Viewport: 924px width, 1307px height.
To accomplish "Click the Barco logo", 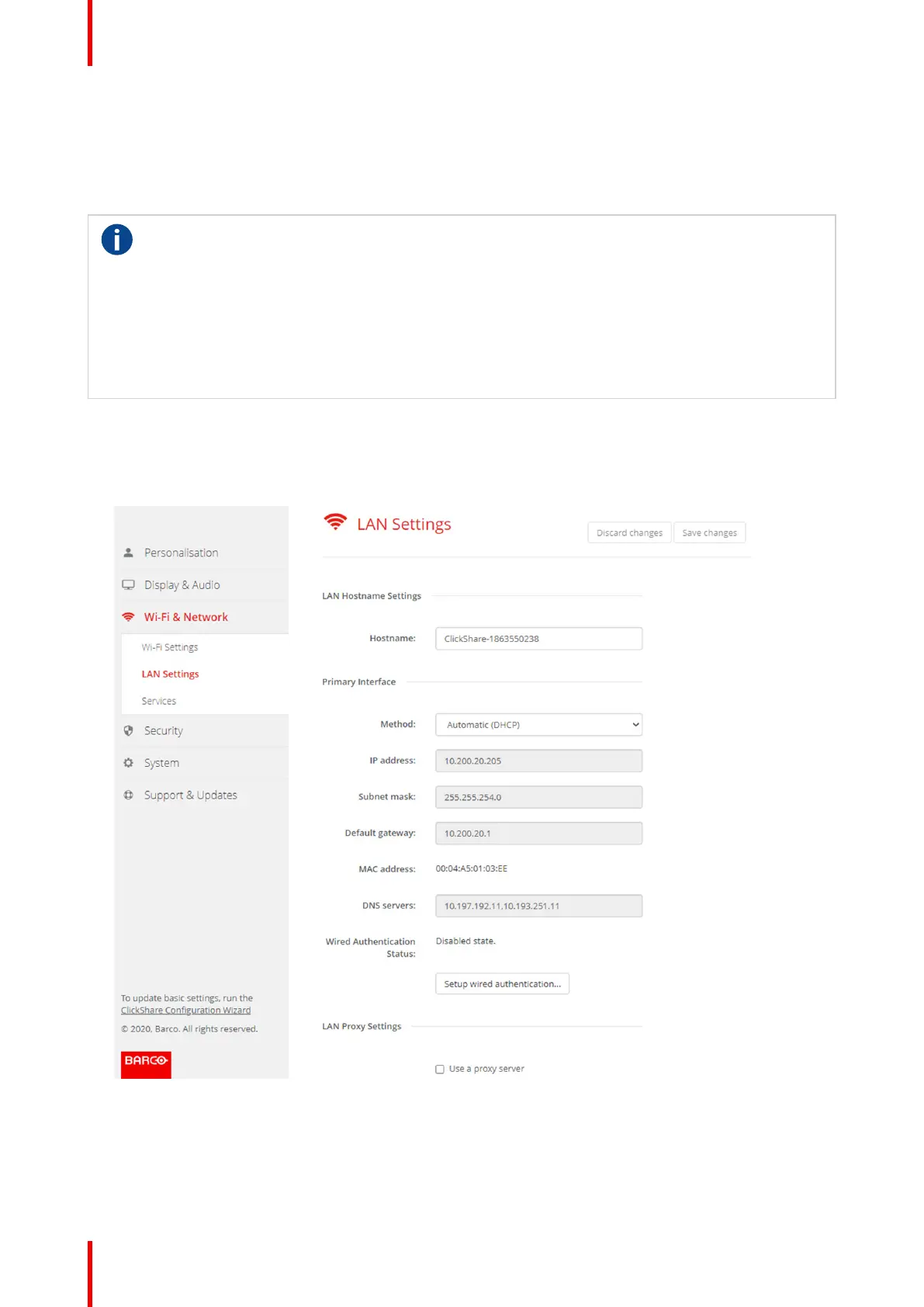I will (x=146, y=1064).
